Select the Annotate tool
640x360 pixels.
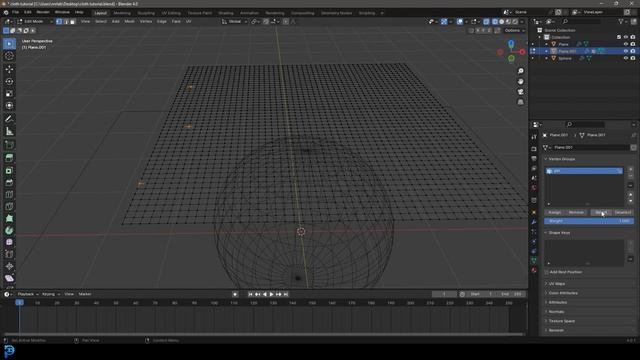pos(9,119)
